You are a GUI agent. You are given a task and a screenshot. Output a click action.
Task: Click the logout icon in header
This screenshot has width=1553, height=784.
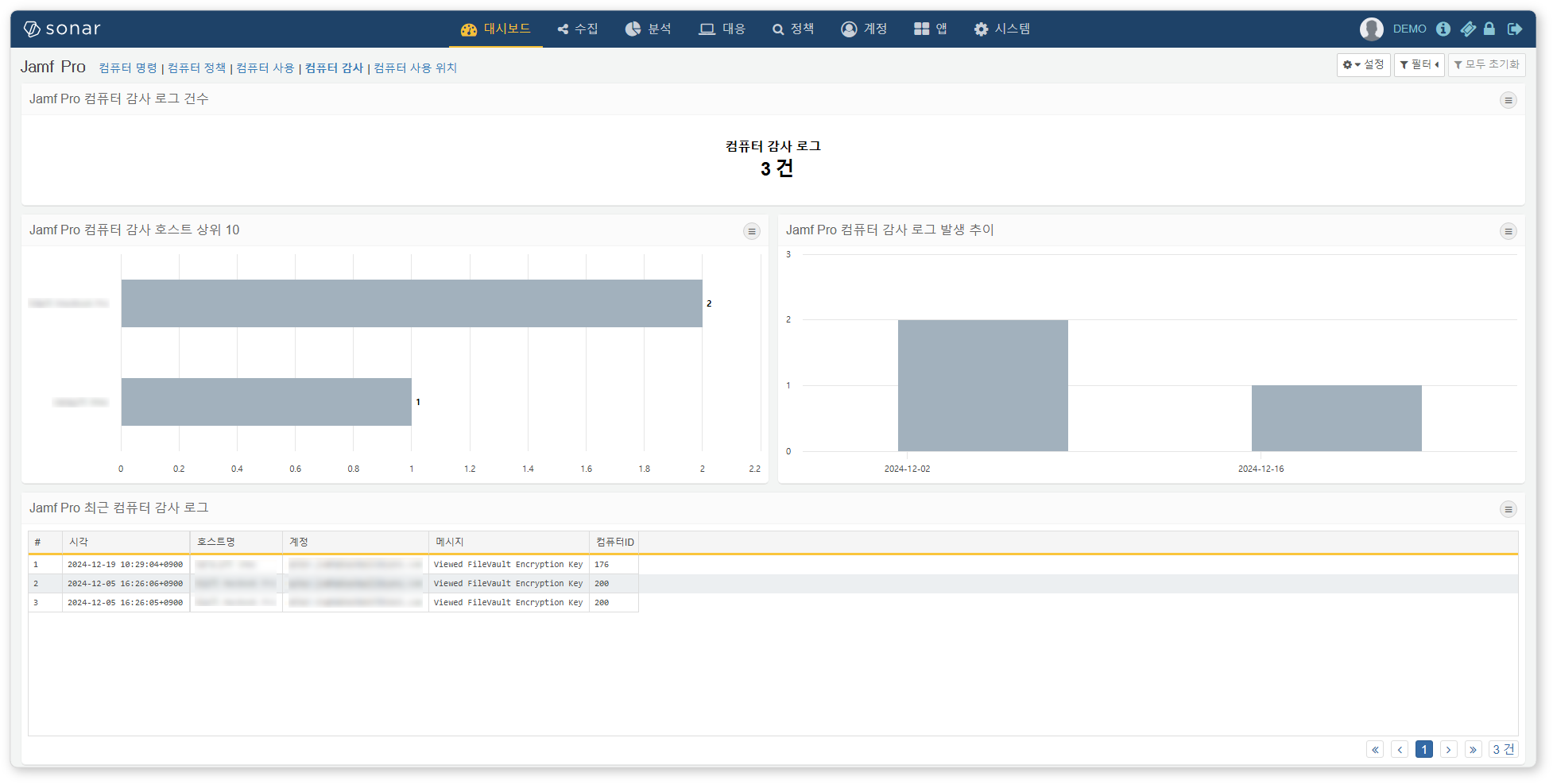(x=1515, y=29)
